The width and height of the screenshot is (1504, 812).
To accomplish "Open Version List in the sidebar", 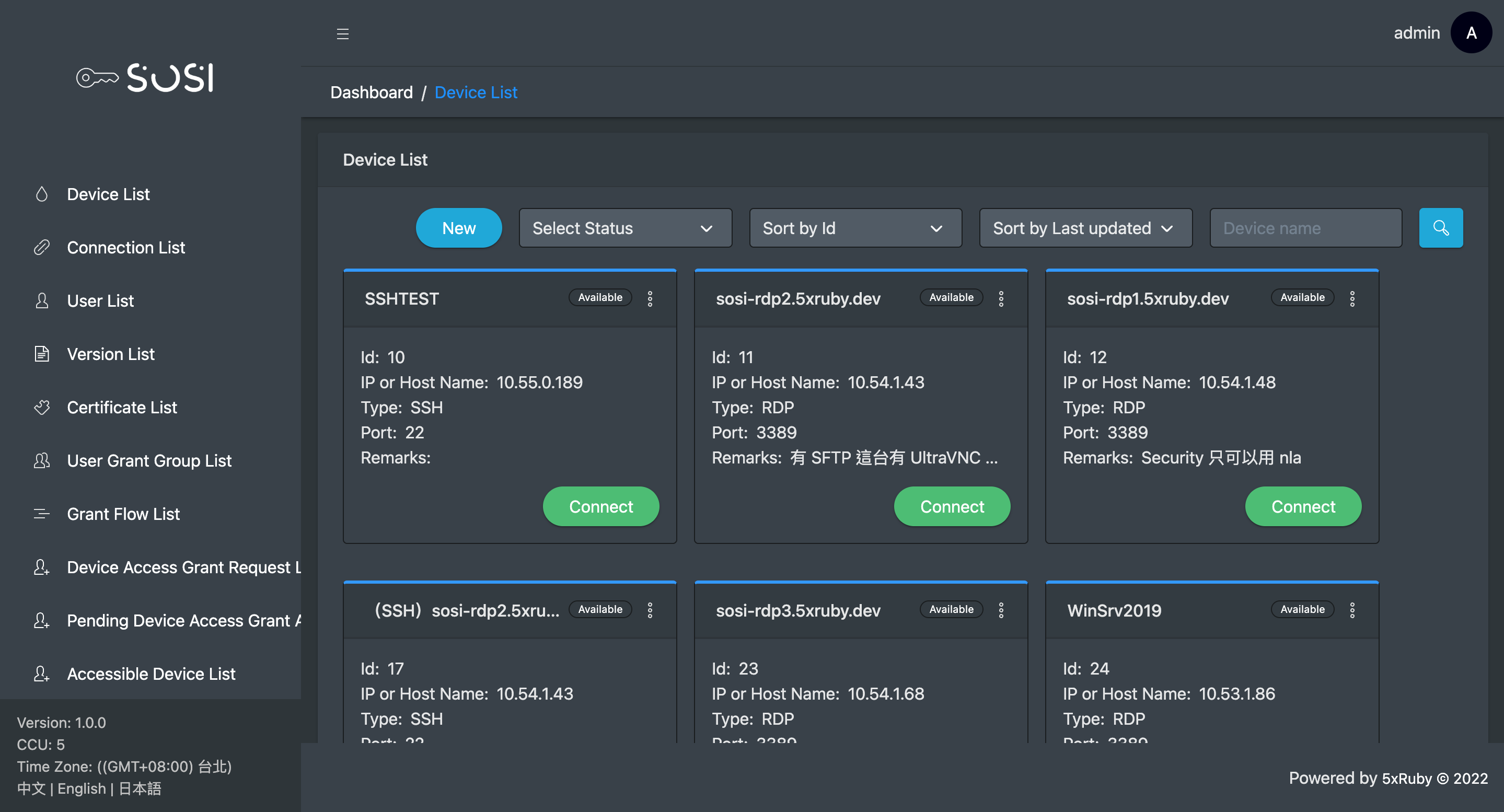I will point(110,354).
